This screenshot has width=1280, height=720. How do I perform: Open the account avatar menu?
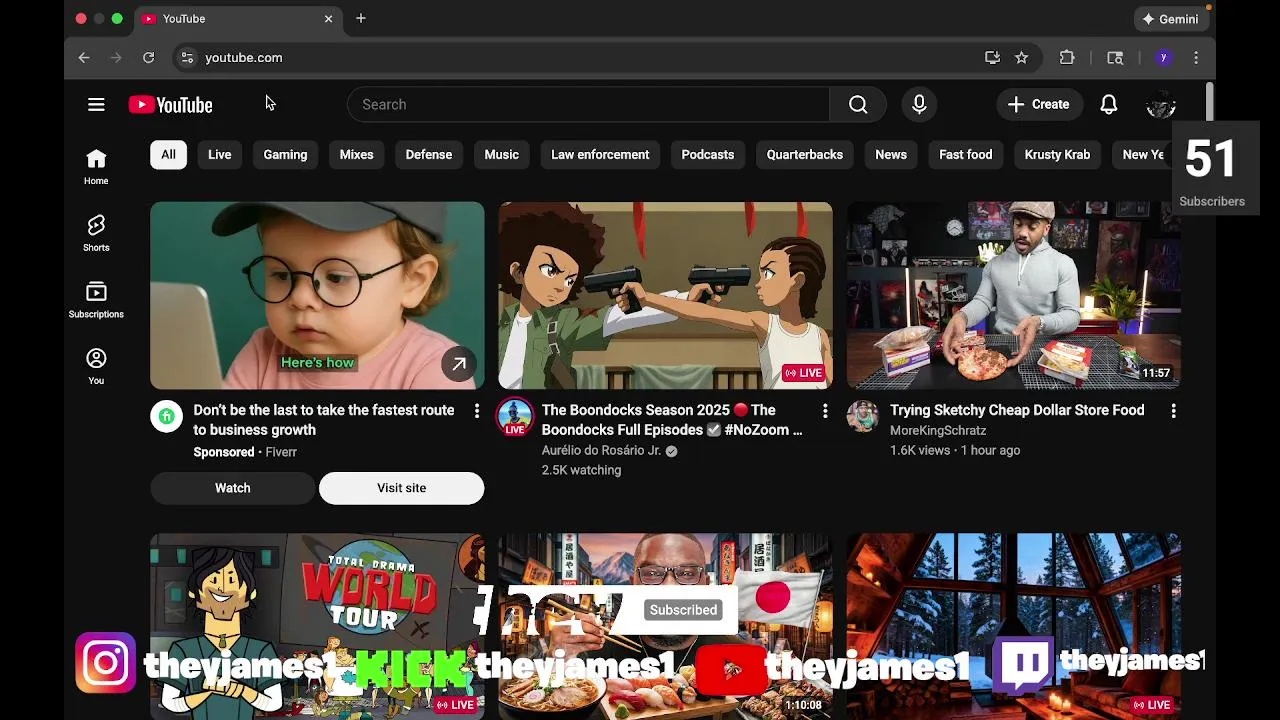point(1161,104)
